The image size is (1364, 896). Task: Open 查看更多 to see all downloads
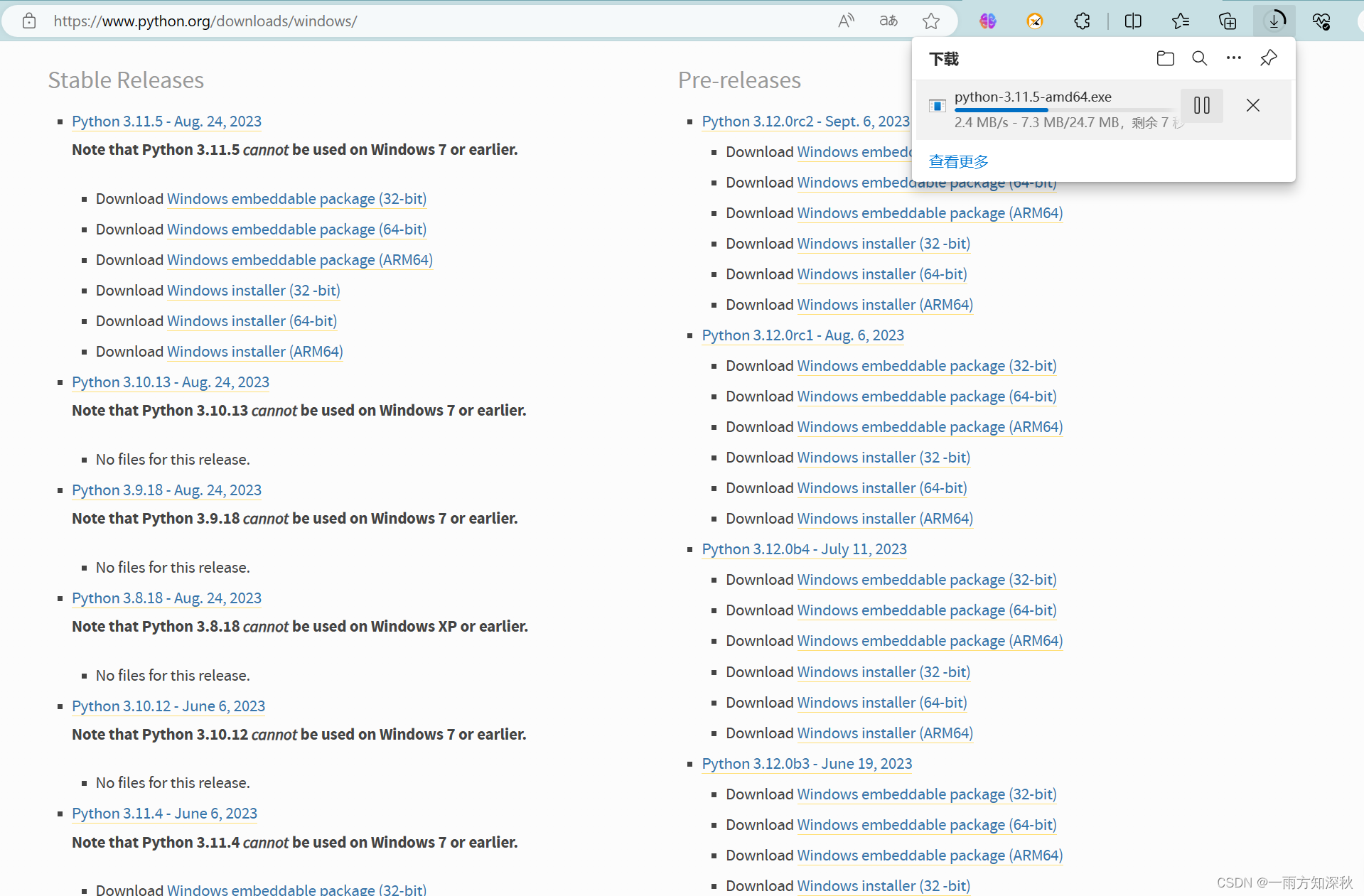(x=958, y=161)
